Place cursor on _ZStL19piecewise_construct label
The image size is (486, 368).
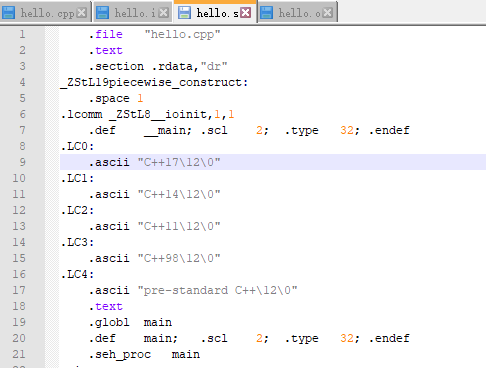coord(154,82)
